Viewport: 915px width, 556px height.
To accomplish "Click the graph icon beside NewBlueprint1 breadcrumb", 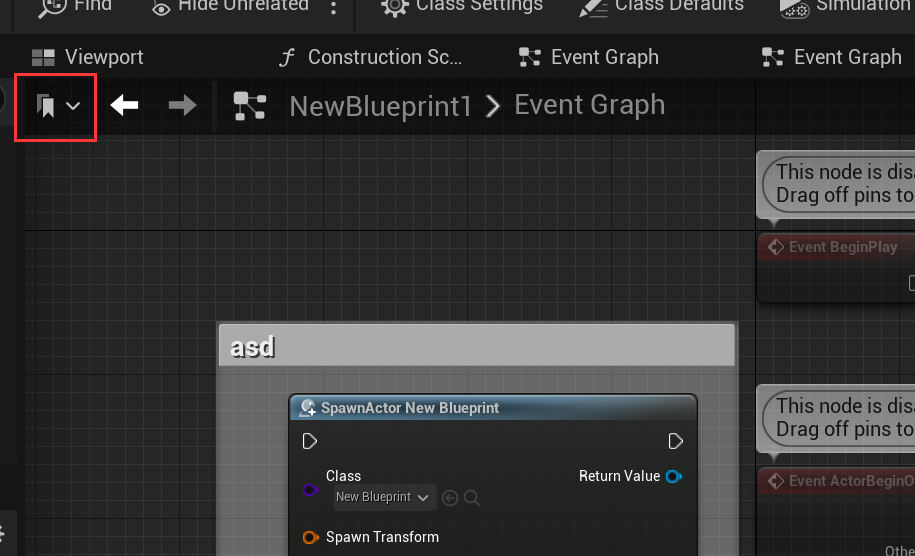I will [250, 106].
